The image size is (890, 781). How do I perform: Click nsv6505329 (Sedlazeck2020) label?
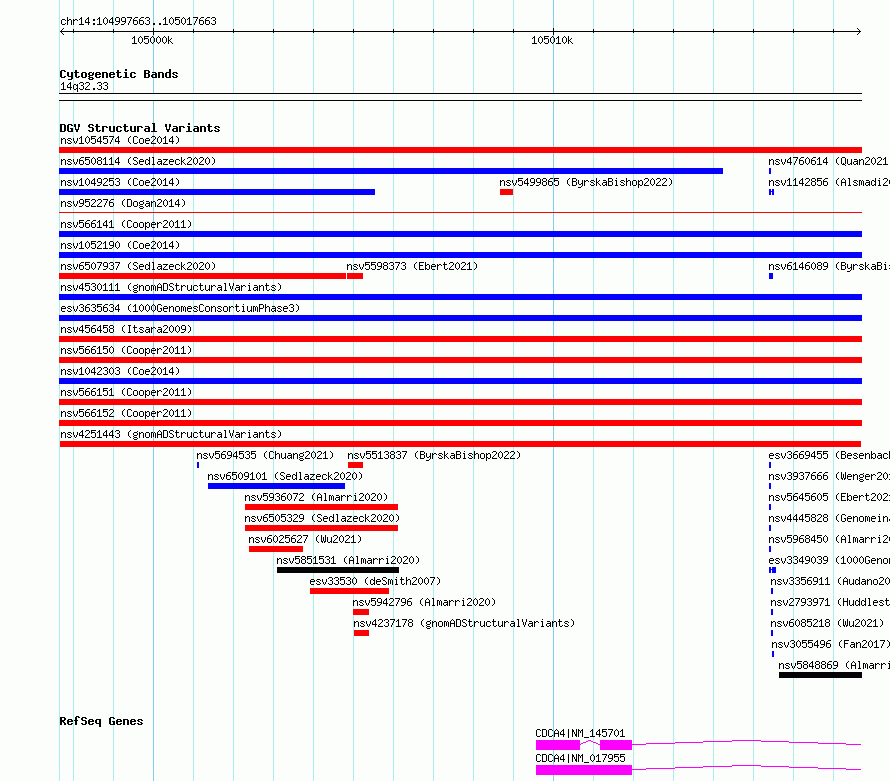pyautogui.click(x=322, y=518)
